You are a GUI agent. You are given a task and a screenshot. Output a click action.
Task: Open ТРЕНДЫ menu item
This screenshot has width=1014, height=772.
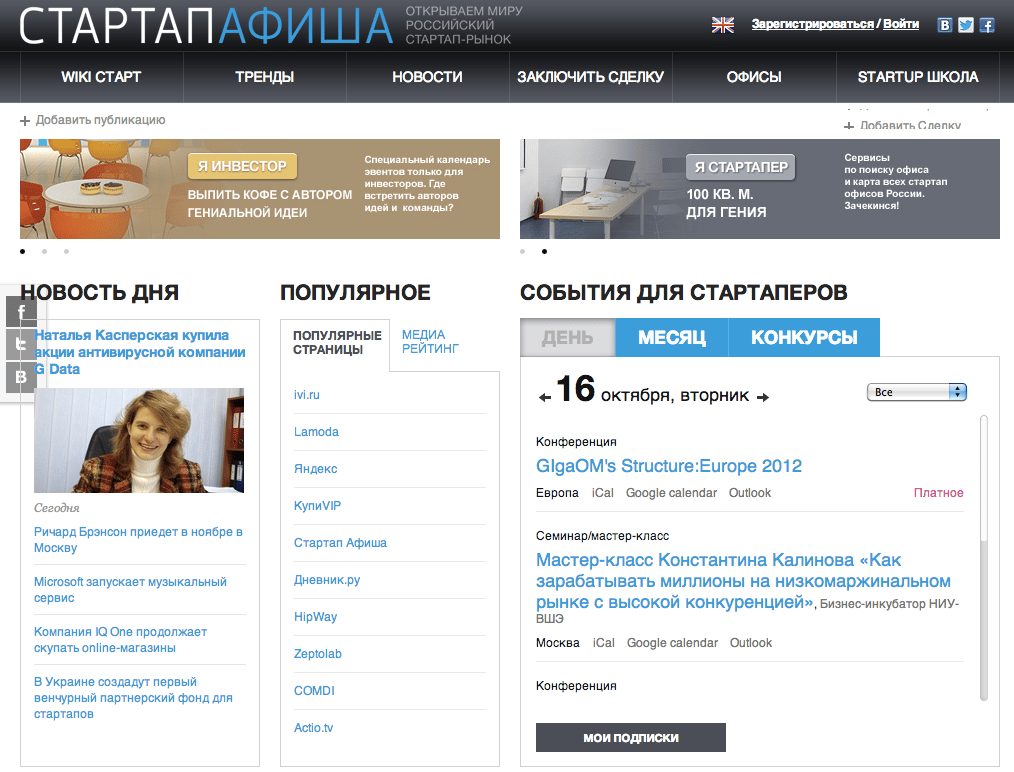click(264, 77)
